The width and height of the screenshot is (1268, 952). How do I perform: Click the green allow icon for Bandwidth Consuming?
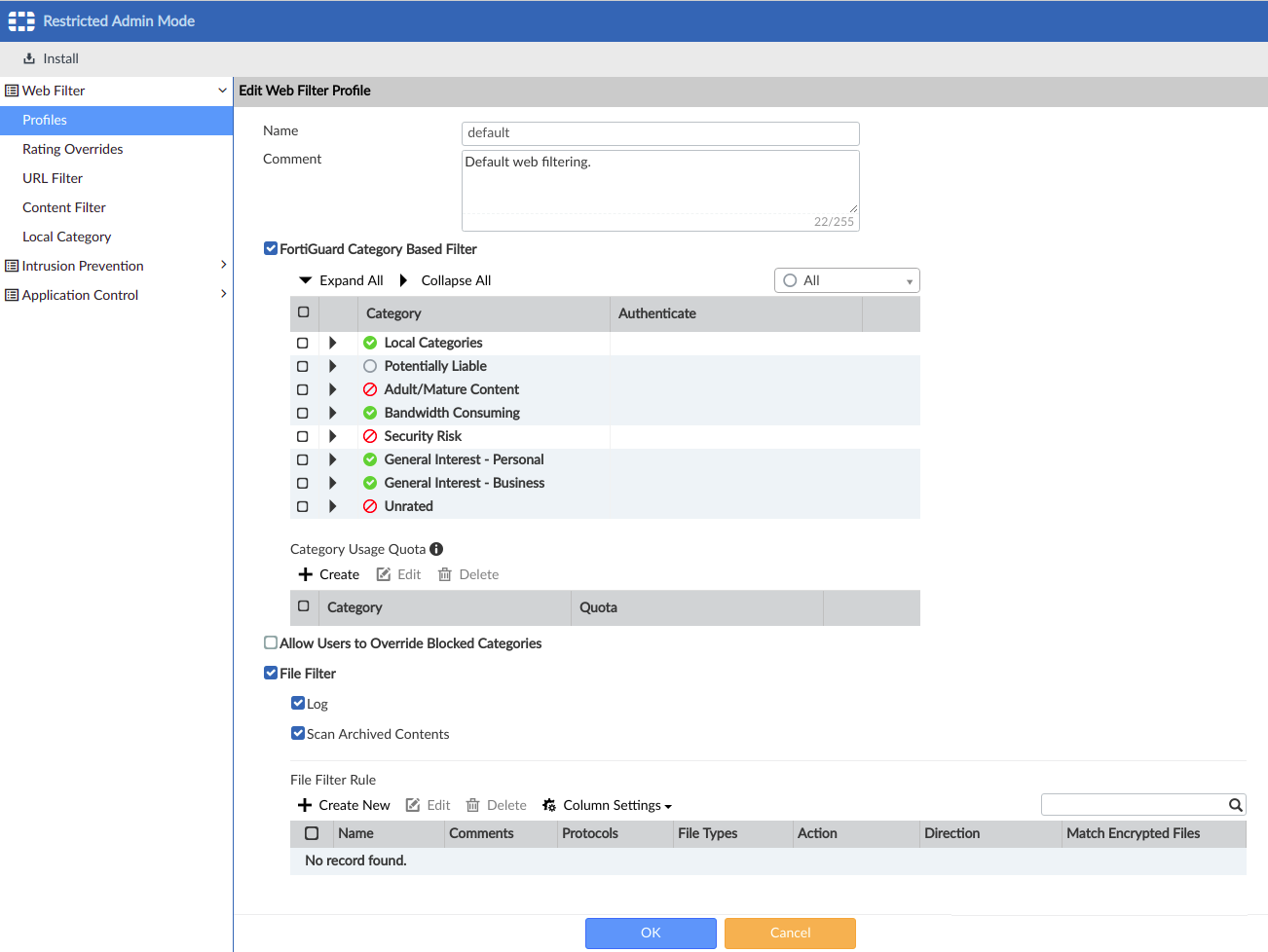point(370,413)
